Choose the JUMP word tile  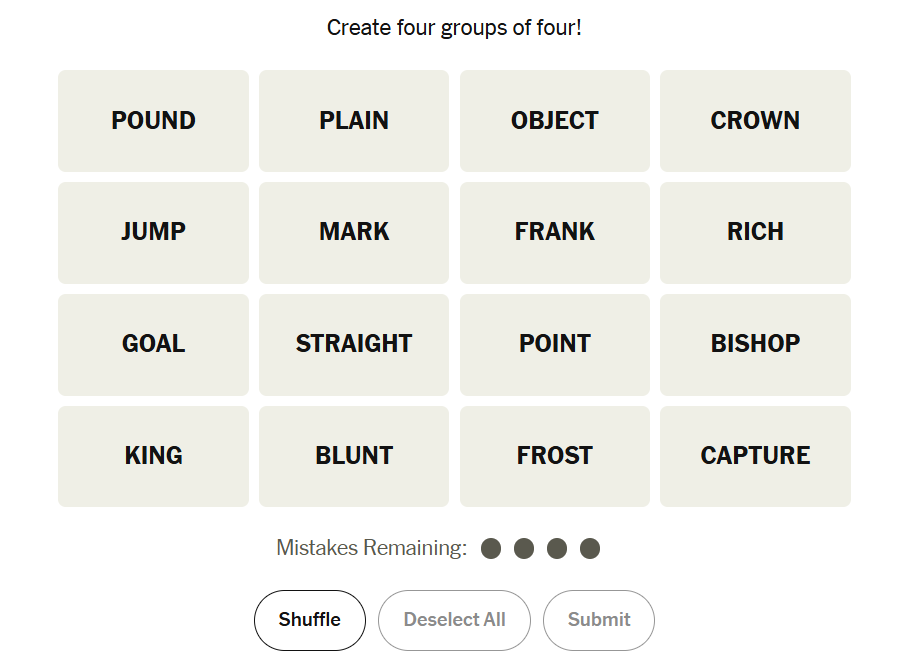coord(153,232)
